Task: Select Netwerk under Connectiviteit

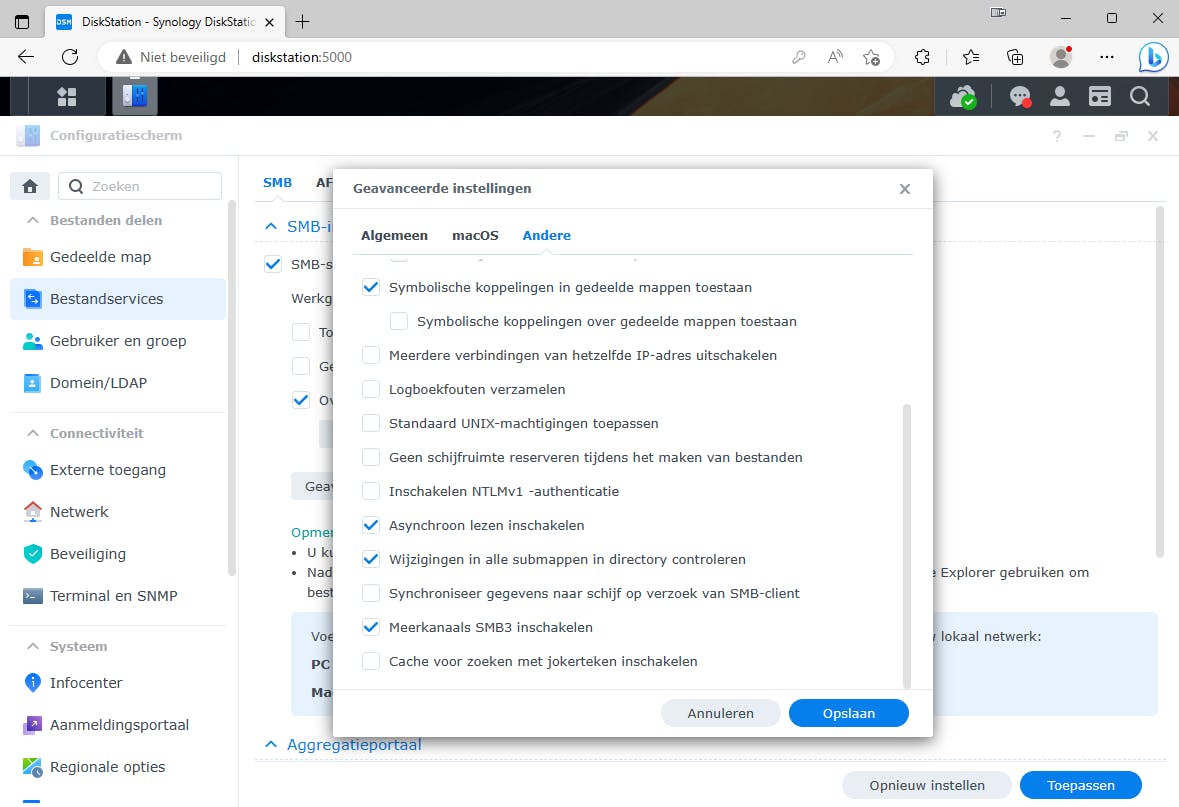Action: tap(80, 511)
